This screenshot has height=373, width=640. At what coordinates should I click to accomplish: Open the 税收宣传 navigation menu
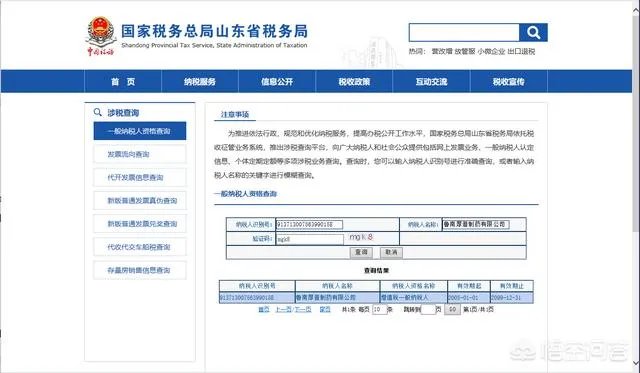pos(509,82)
